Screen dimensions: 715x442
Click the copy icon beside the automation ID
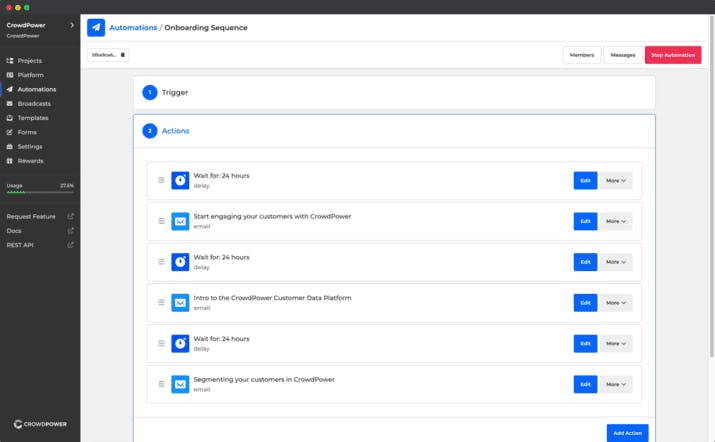coord(122,55)
